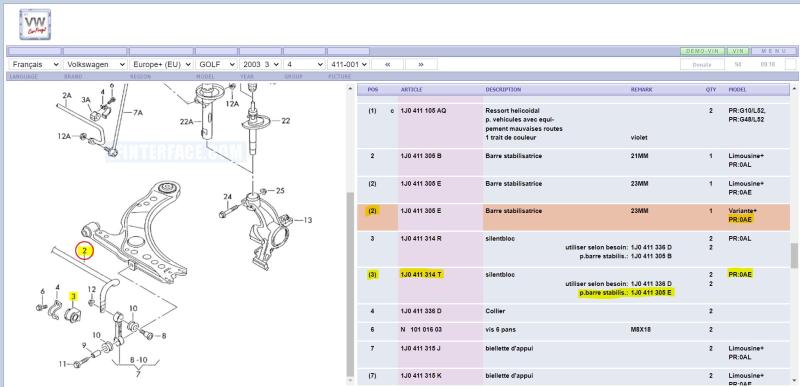Click highlighted p.barre stabilis. 1J0 411 305 E
The image size is (800, 387).
pyautogui.click(x=627, y=293)
